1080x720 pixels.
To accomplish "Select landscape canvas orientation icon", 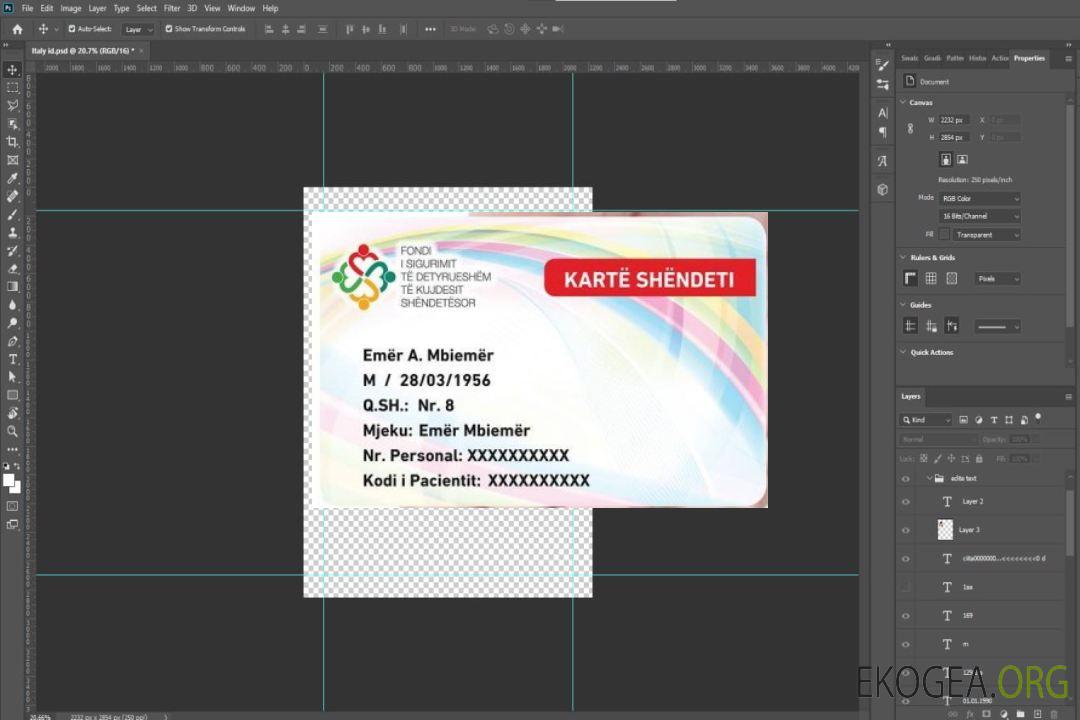I will (x=962, y=159).
